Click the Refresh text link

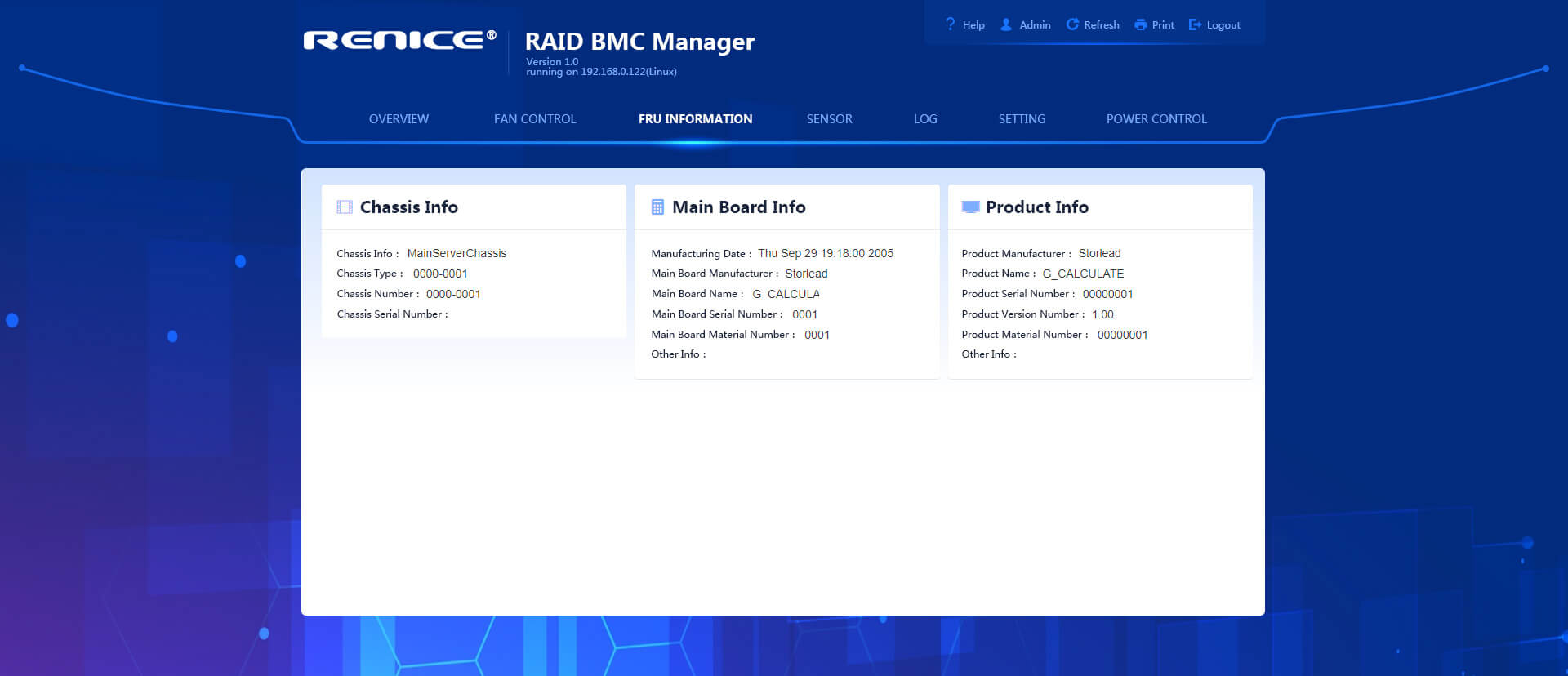(x=1101, y=25)
